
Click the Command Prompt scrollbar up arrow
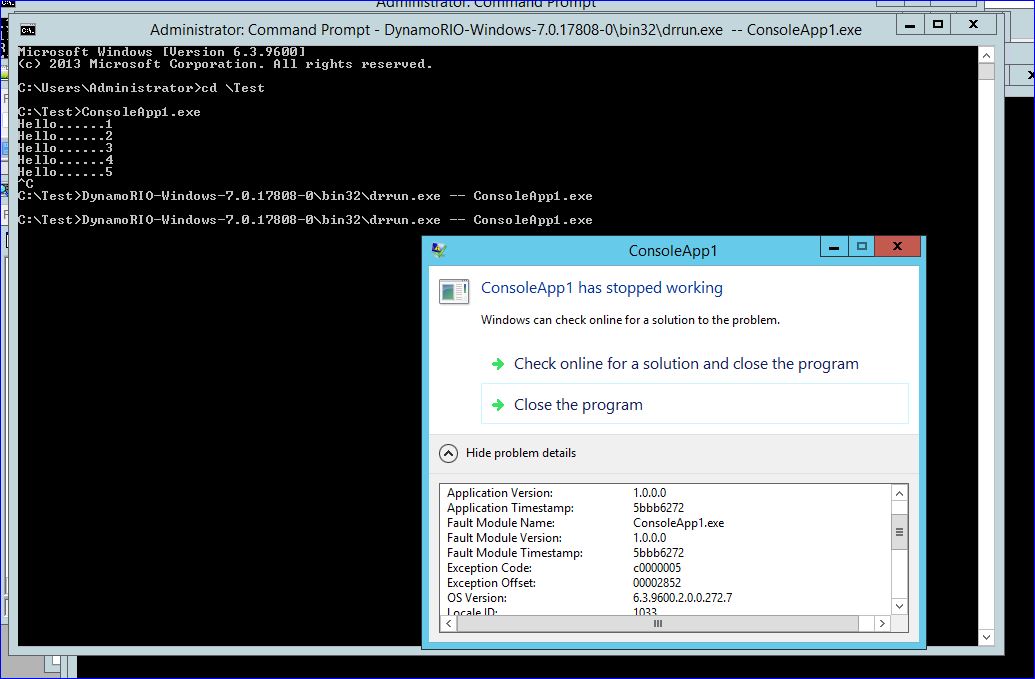pos(986,55)
